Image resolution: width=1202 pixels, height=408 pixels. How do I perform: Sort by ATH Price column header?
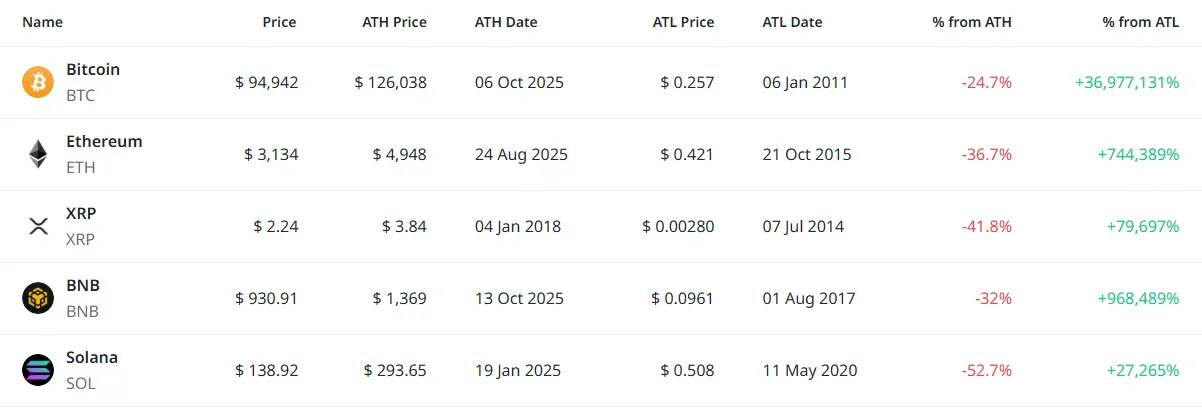pos(394,22)
